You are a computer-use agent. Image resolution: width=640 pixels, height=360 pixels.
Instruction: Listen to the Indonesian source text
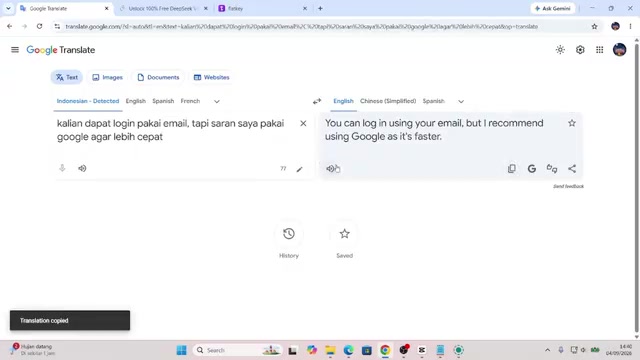tap(82, 168)
